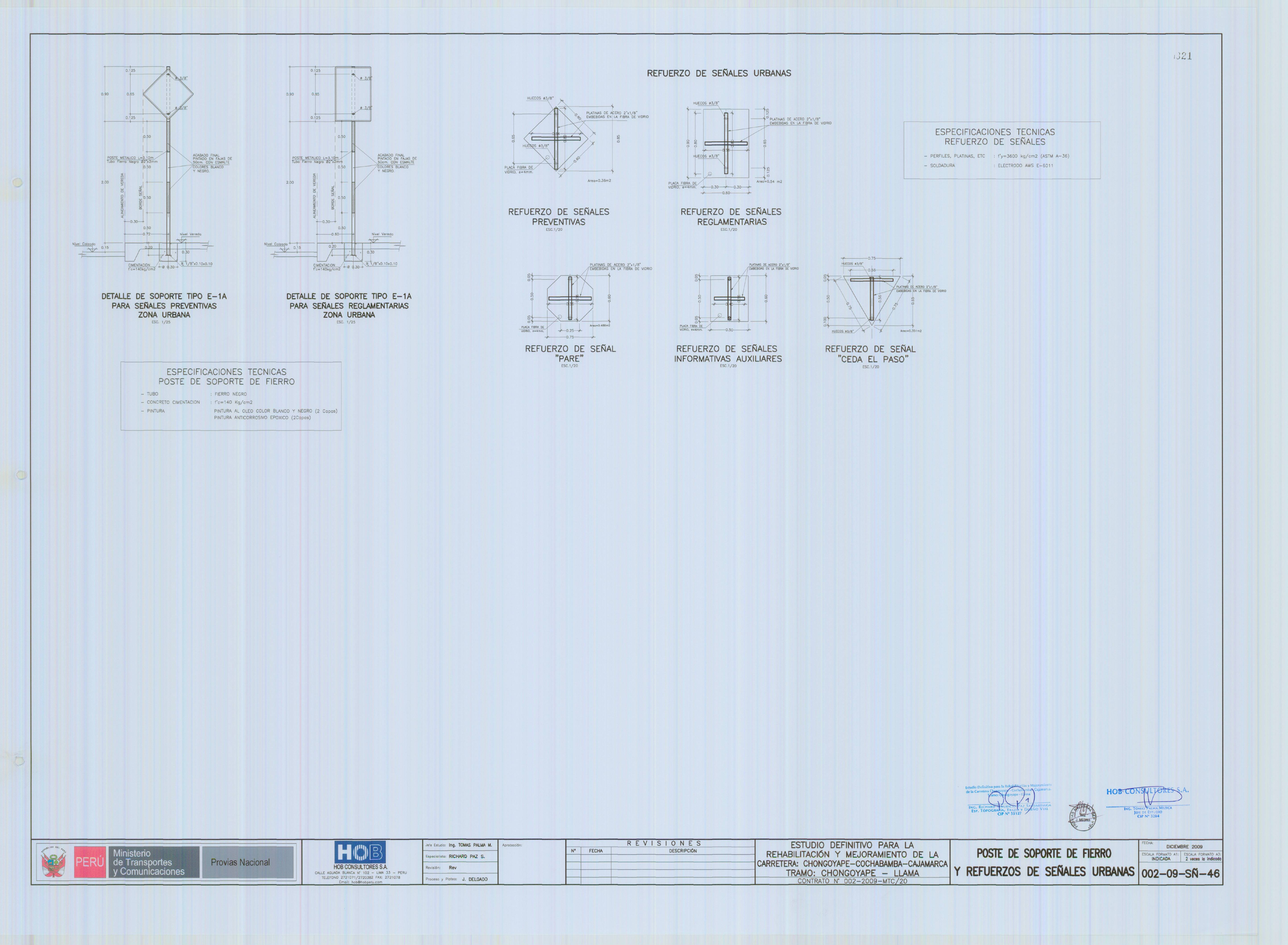
Task: Click 'ESTUDIO DEFINITIVO PARA LA' project title
Action: tap(852, 845)
